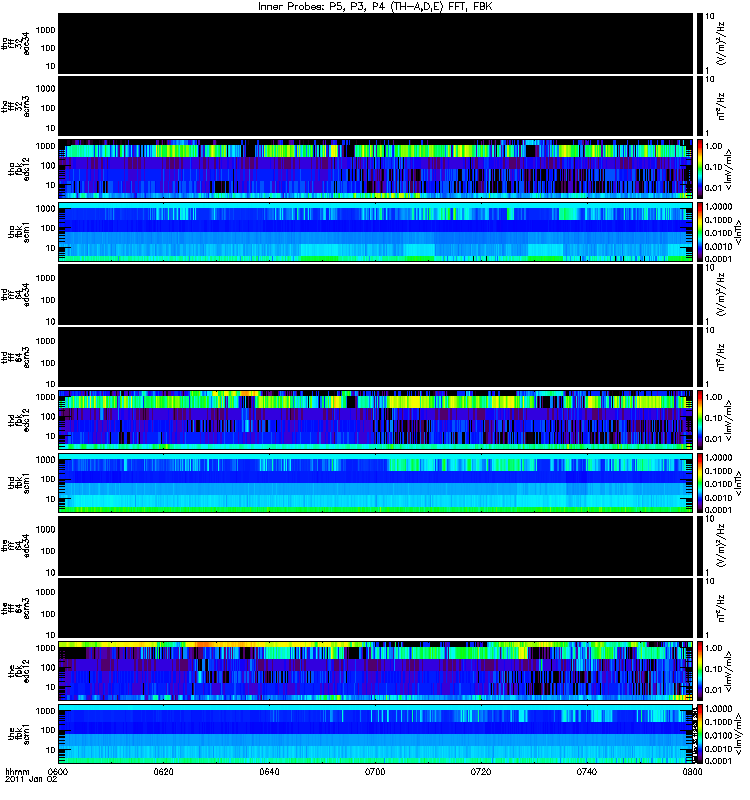Click the 'hhmm' axis caption
This screenshot has width=750, height=800.
click(x=17, y=771)
